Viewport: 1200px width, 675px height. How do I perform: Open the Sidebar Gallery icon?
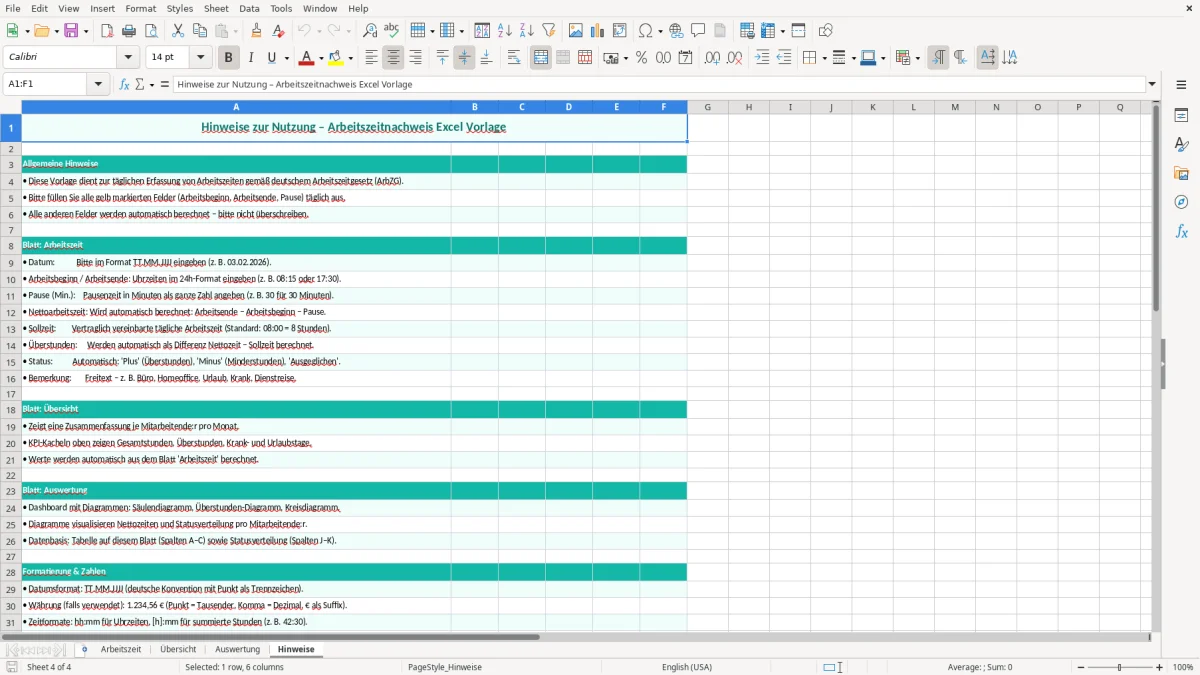(1181, 173)
